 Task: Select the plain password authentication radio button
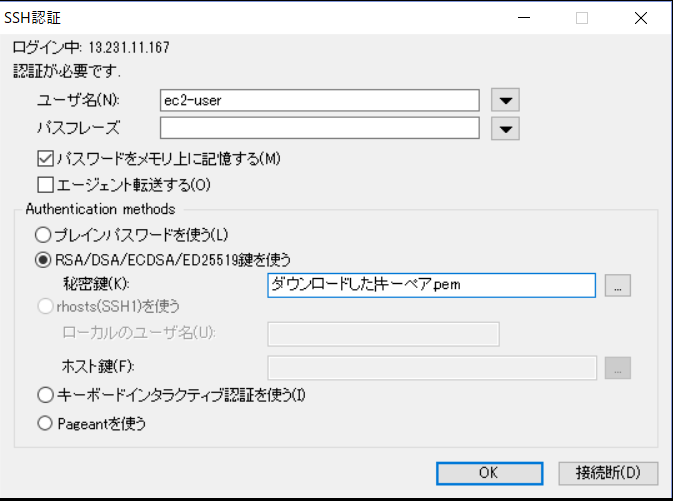(43, 235)
